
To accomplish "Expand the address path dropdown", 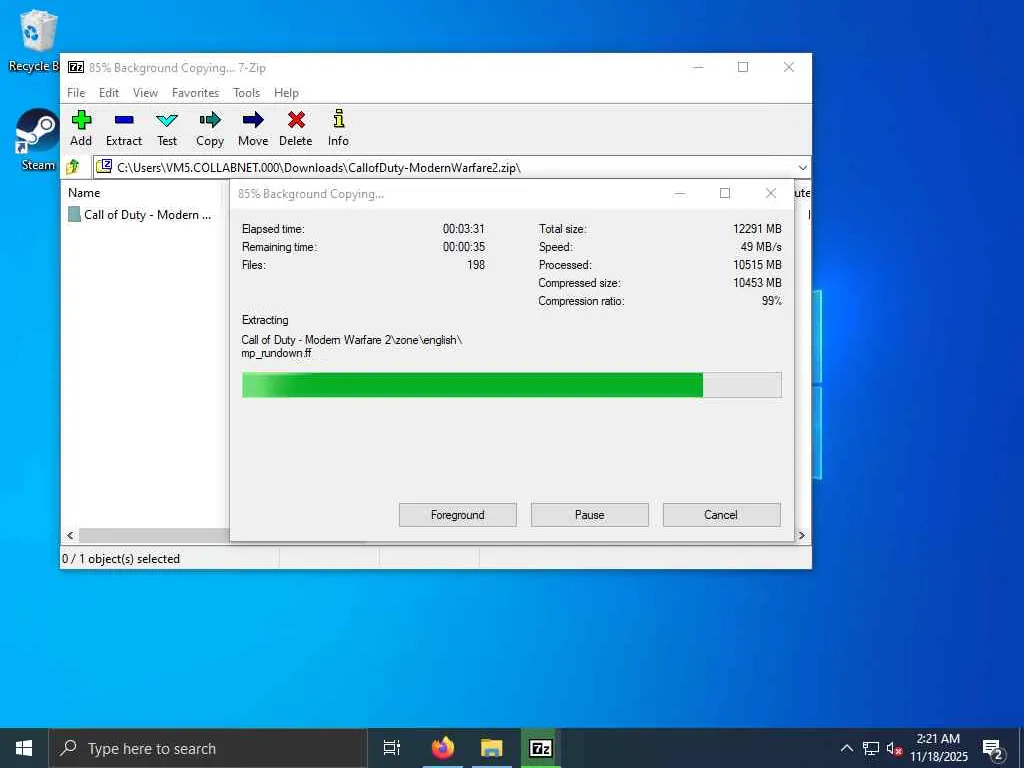I will click(803, 168).
